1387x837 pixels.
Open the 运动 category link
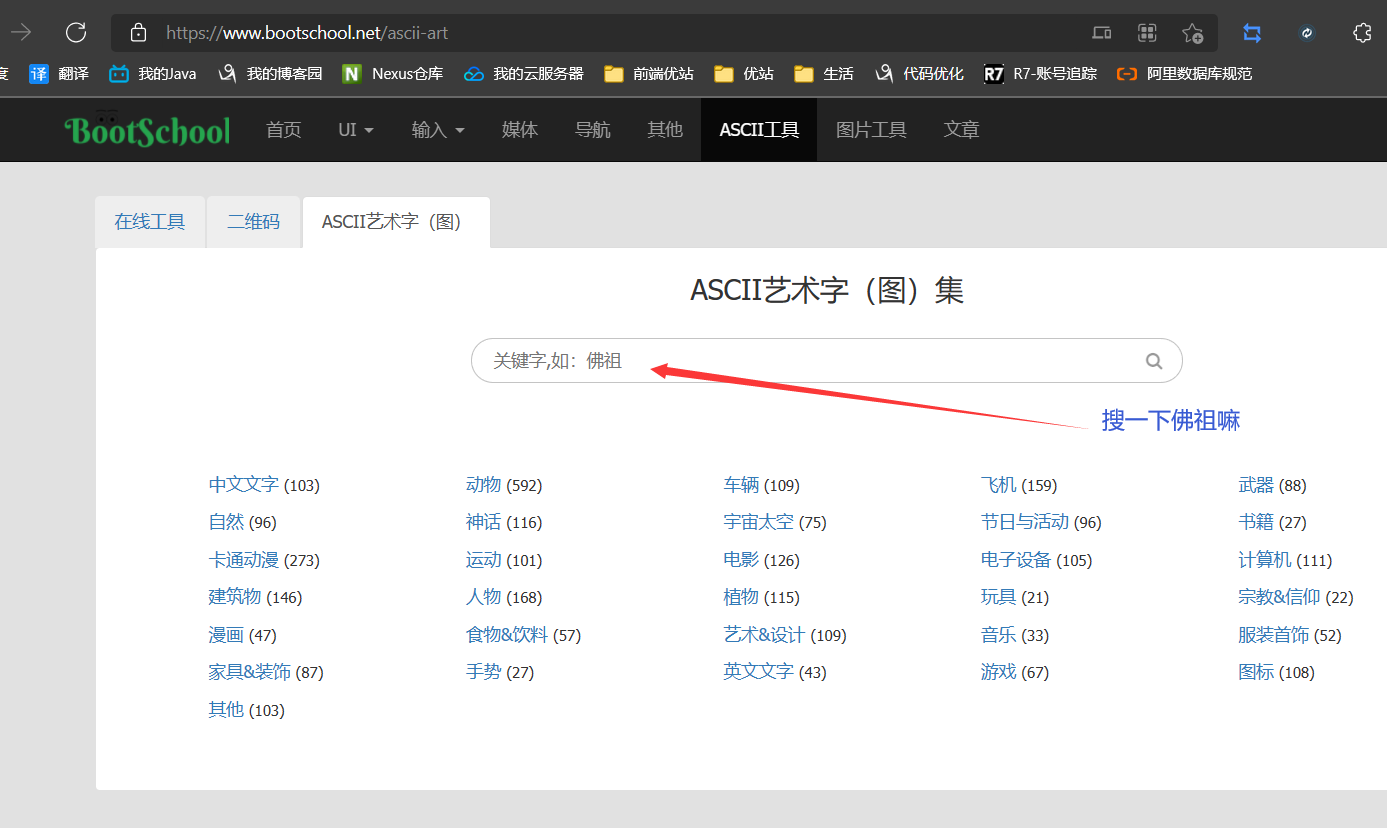click(x=484, y=560)
